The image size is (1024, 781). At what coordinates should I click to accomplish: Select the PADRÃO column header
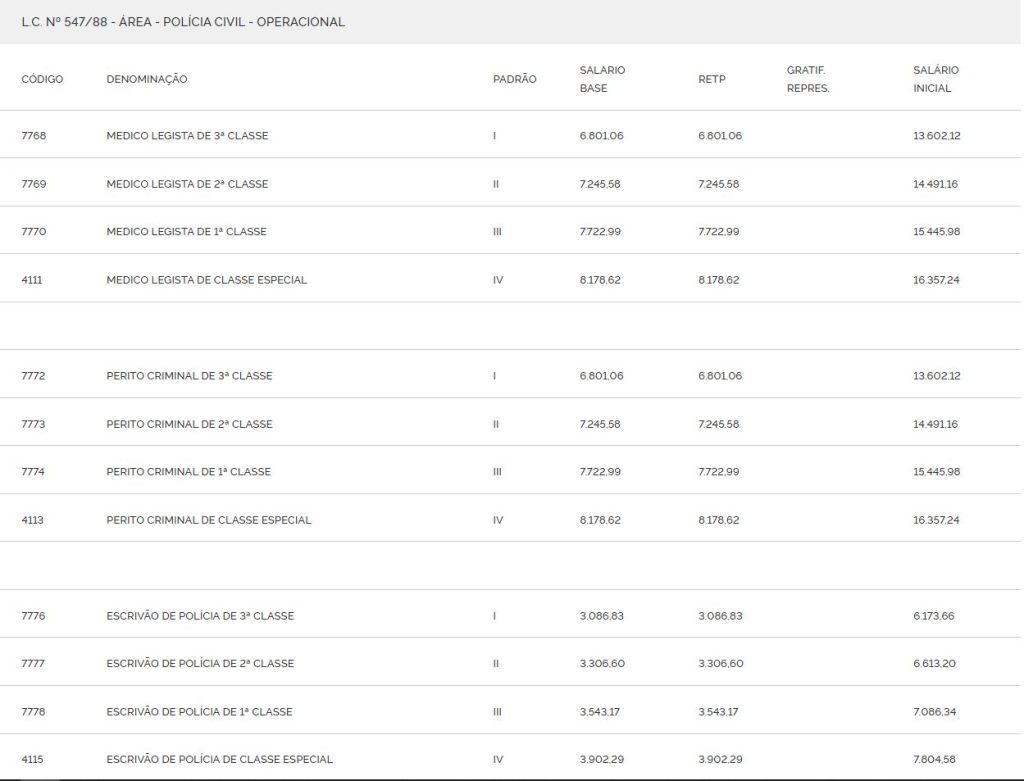515,79
